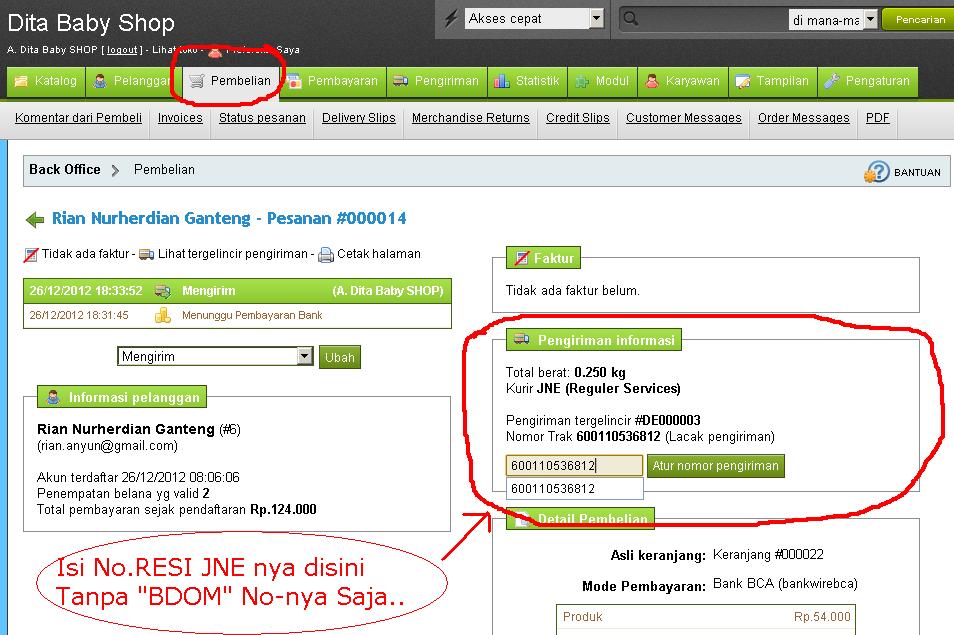Expand the Akses cepat dropdown

coord(596,18)
